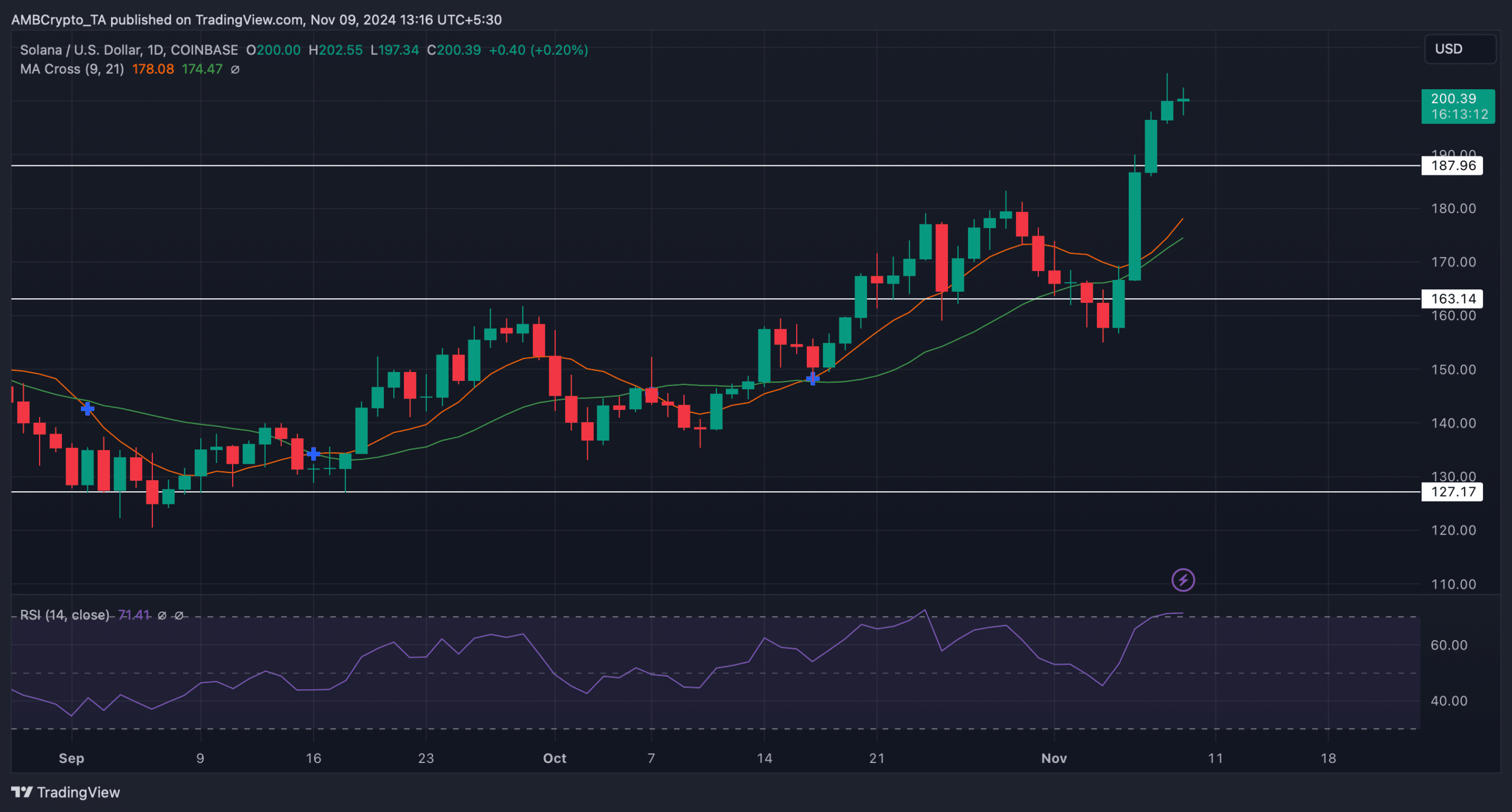
Task: Click the RSI (14, close) indicator legend
Action: tap(64, 615)
